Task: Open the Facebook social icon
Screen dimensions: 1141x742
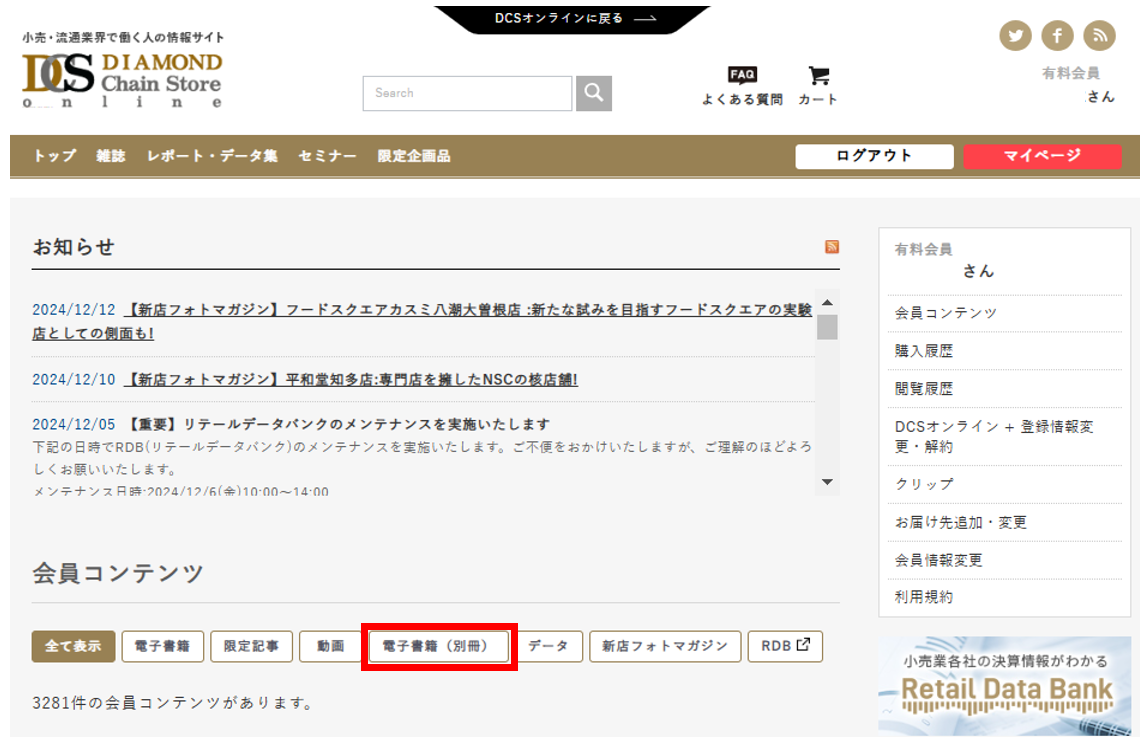Action: pyautogui.click(x=1057, y=36)
